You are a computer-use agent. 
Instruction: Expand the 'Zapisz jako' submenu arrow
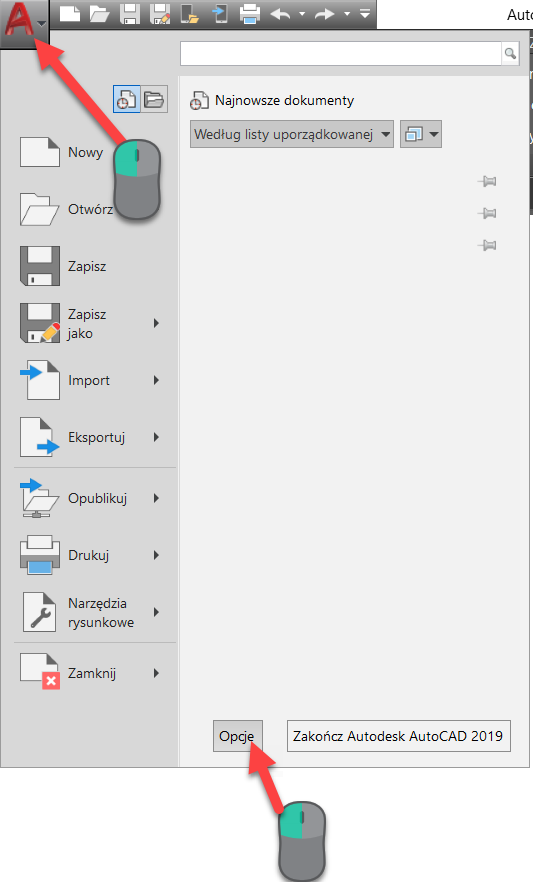tap(157, 323)
